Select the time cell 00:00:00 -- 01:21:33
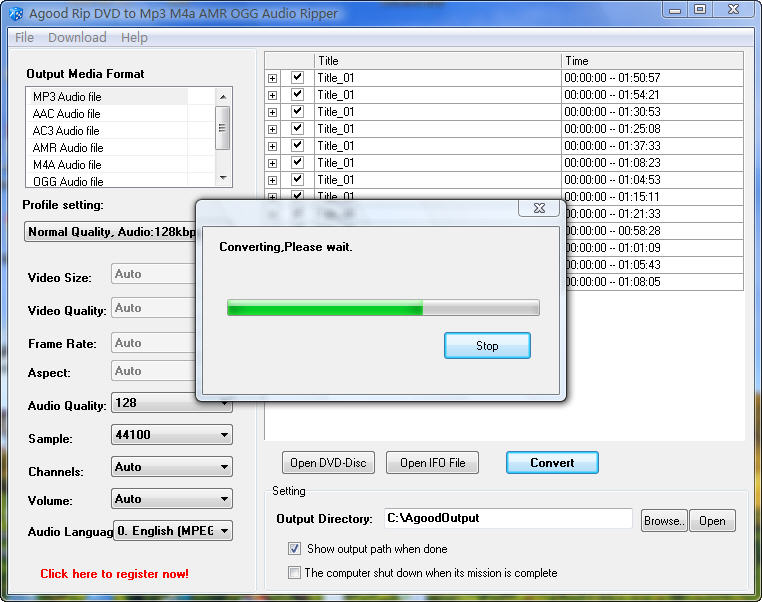762x602 pixels. tap(654, 214)
